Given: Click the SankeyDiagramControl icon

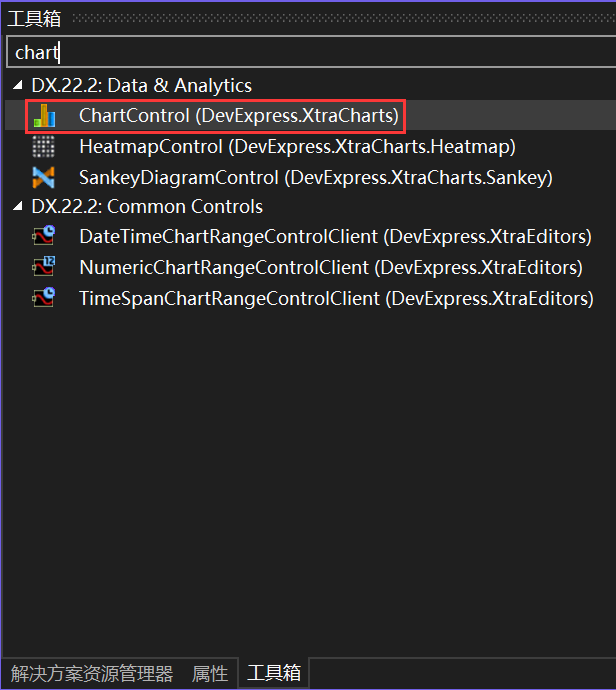Looking at the screenshot, I should click(x=44, y=177).
